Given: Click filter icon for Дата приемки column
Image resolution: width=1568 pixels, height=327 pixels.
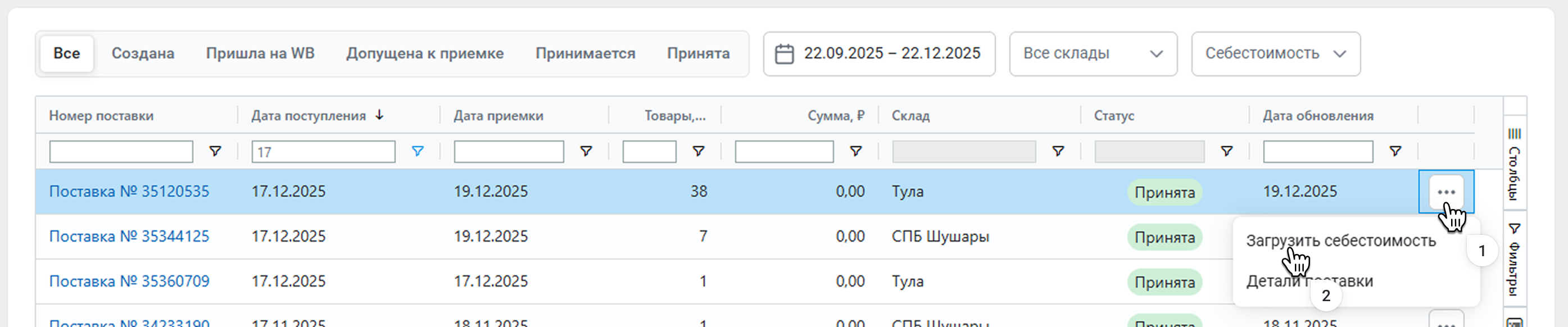Looking at the screenshot, I should click(x=586, y=151).
